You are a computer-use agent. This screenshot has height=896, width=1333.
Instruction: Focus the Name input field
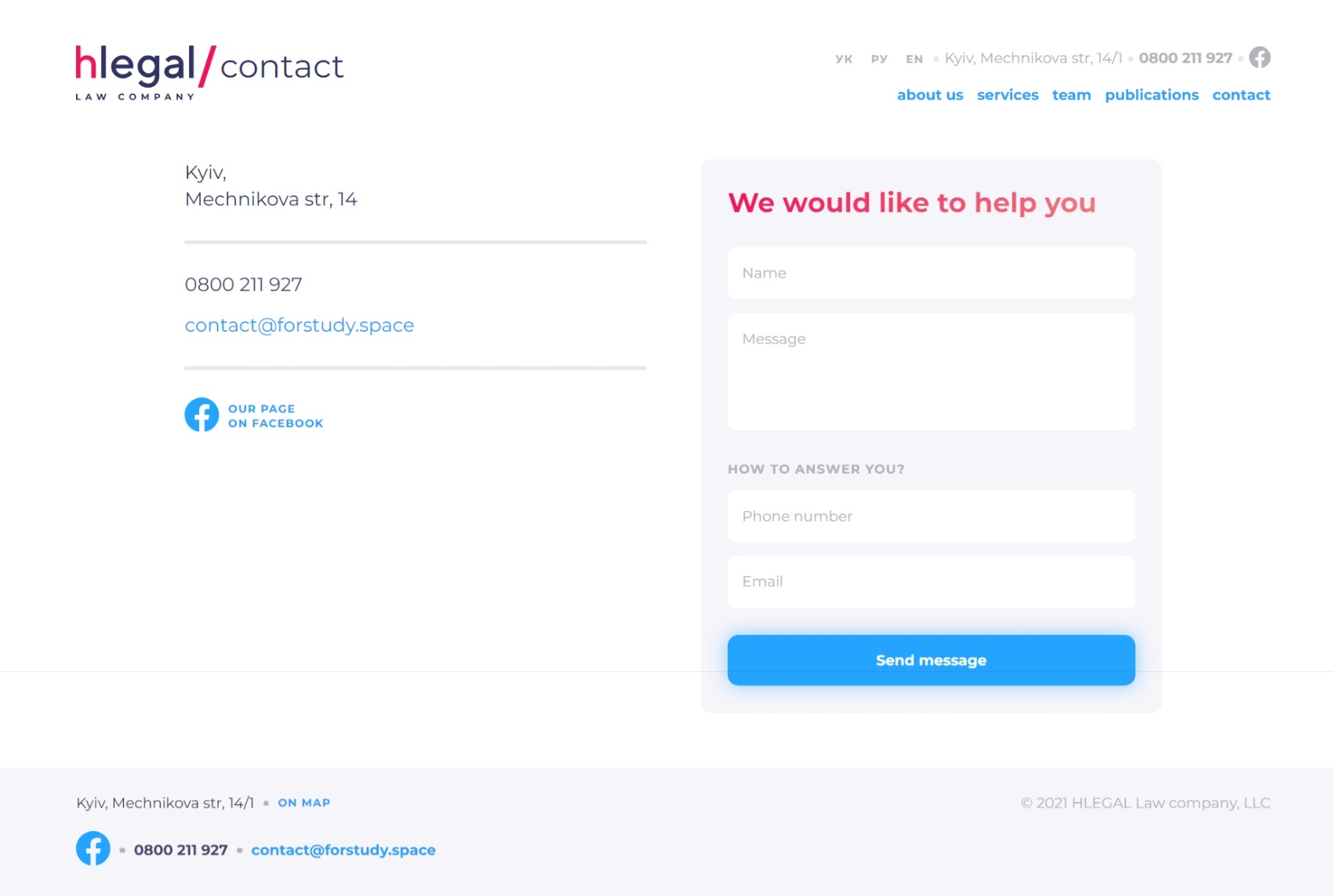pyautogui.click(x=931, y=273)
